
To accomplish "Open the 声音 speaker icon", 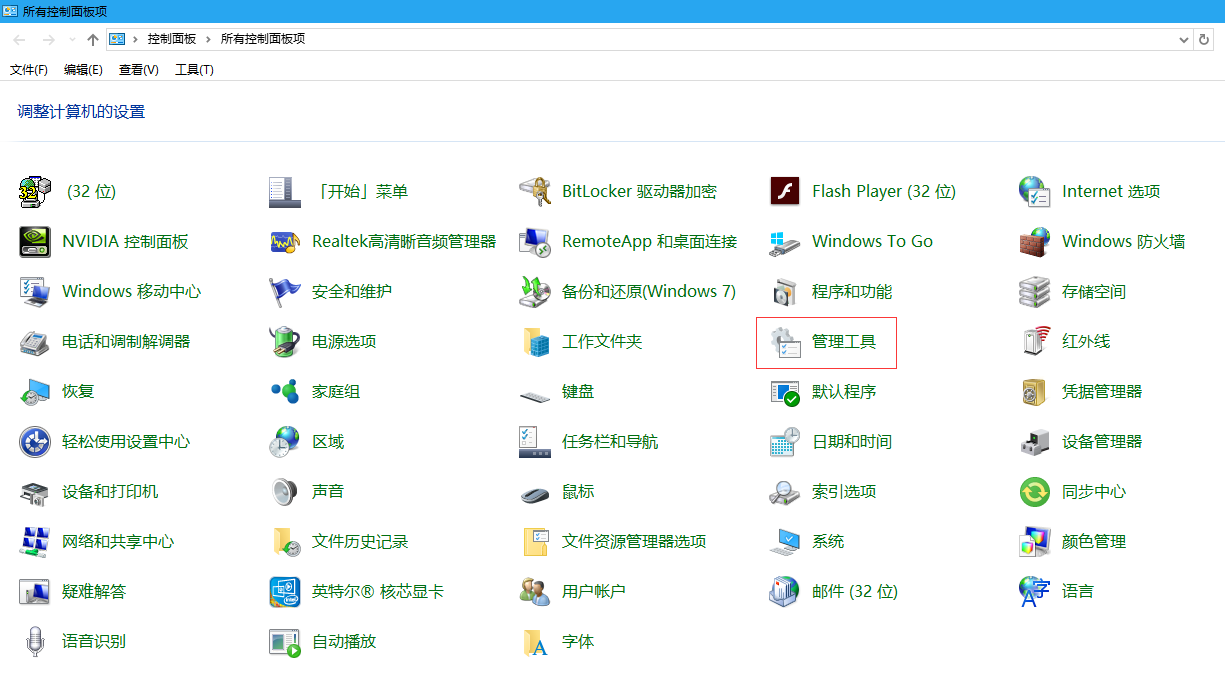I will (285, 491).
